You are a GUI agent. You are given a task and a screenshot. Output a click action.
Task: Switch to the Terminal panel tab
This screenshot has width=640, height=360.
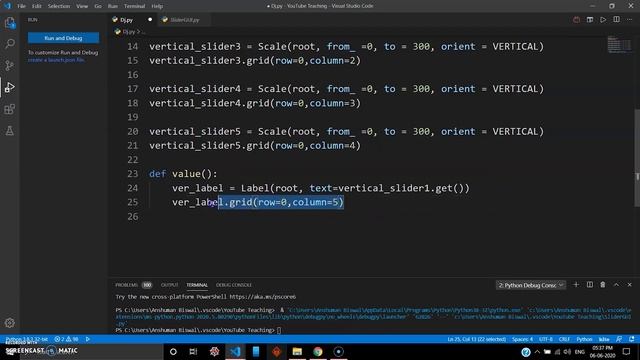[197, 285]
